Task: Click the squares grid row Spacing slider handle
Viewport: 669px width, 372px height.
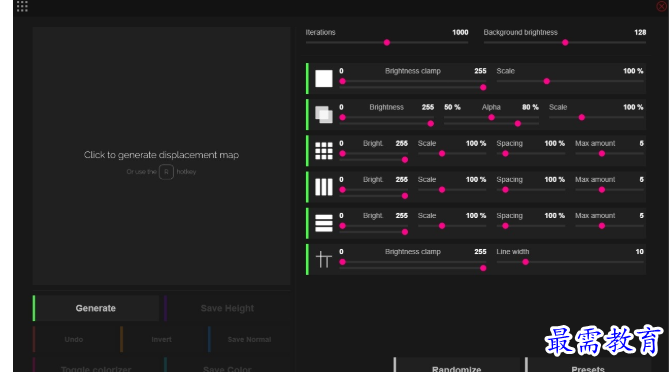Action: point(505,154)
